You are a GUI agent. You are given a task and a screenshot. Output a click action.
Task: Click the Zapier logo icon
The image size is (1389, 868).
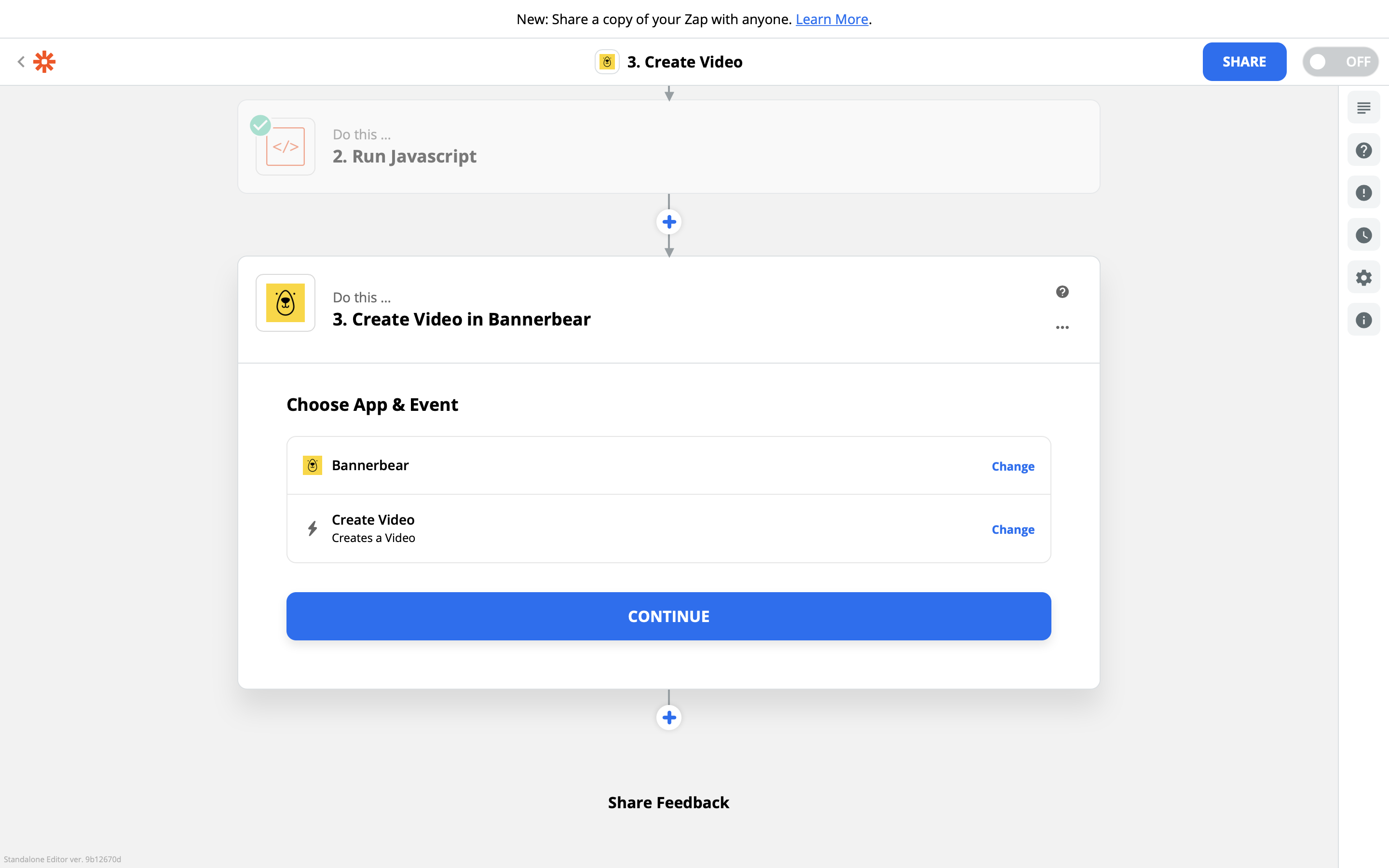pyautogui.click(x=44, y=61)
